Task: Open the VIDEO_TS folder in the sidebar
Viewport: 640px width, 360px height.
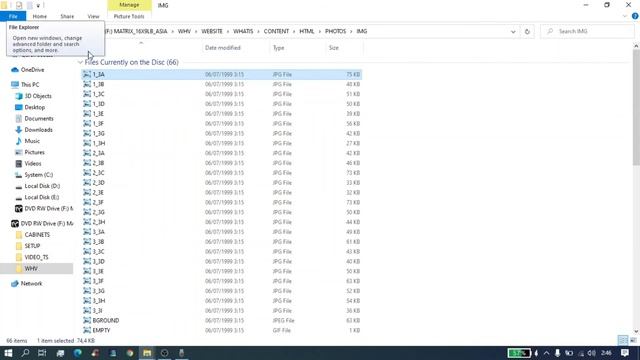Action: pos(32,257)
